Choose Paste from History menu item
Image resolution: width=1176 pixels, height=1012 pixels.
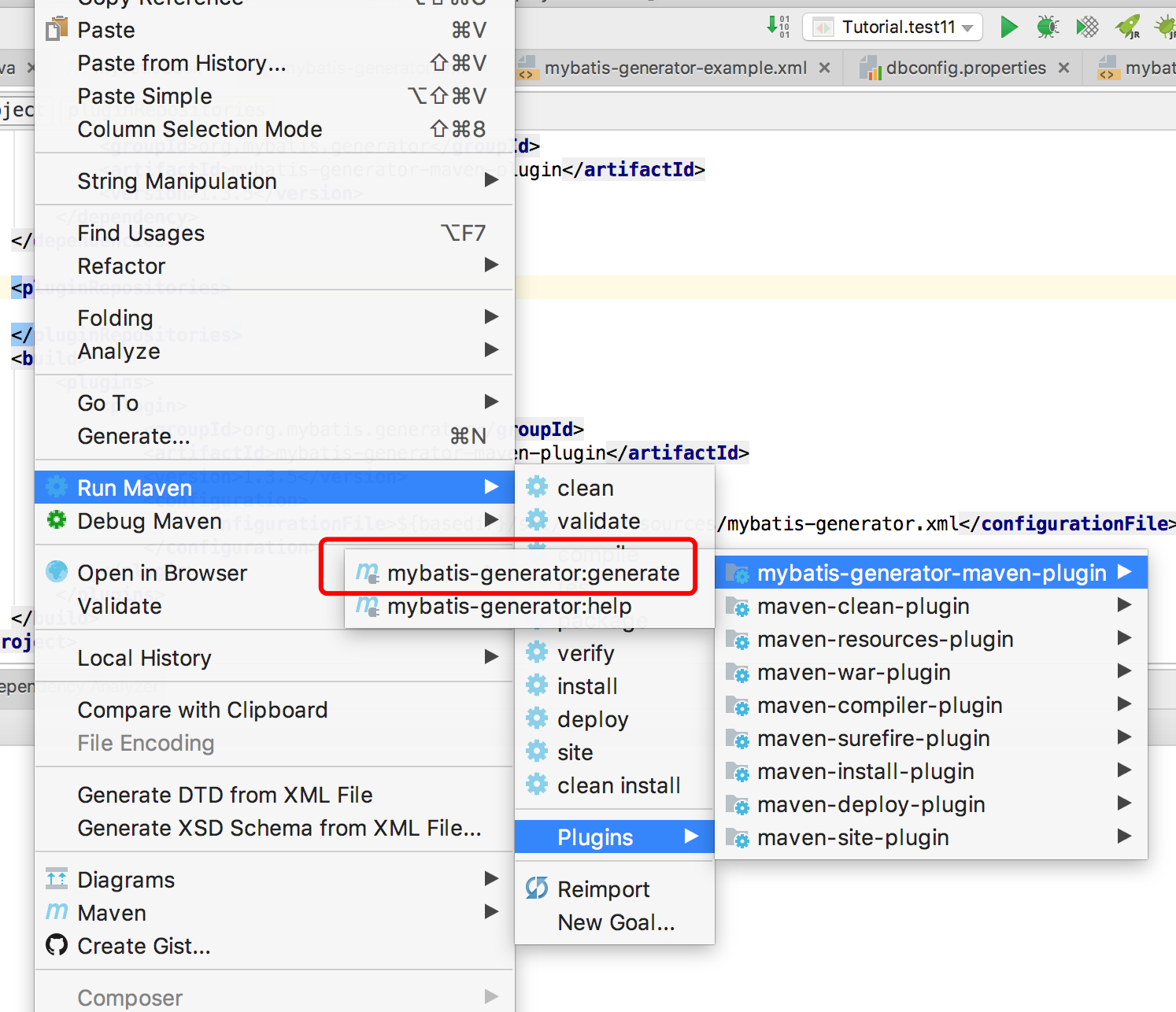274,63
